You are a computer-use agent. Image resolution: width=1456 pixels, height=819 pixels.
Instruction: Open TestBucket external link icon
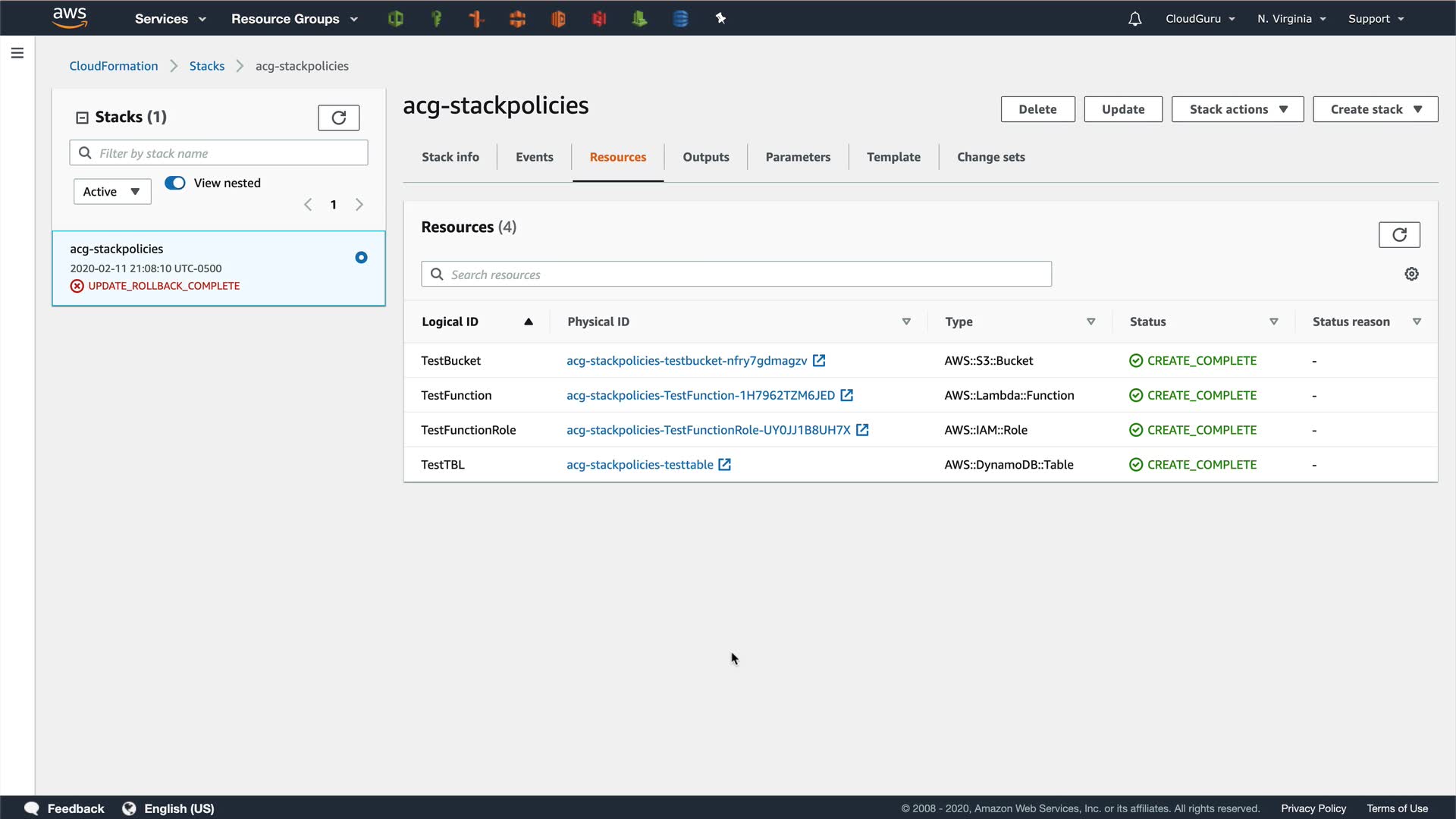point(819,361)
